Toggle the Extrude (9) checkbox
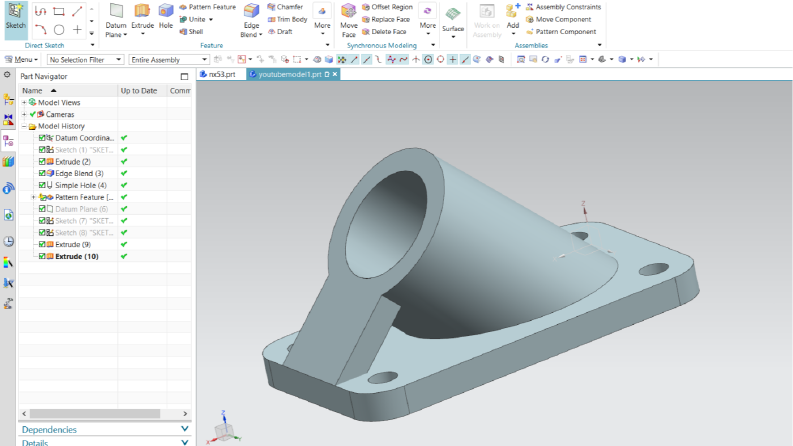 42,244
